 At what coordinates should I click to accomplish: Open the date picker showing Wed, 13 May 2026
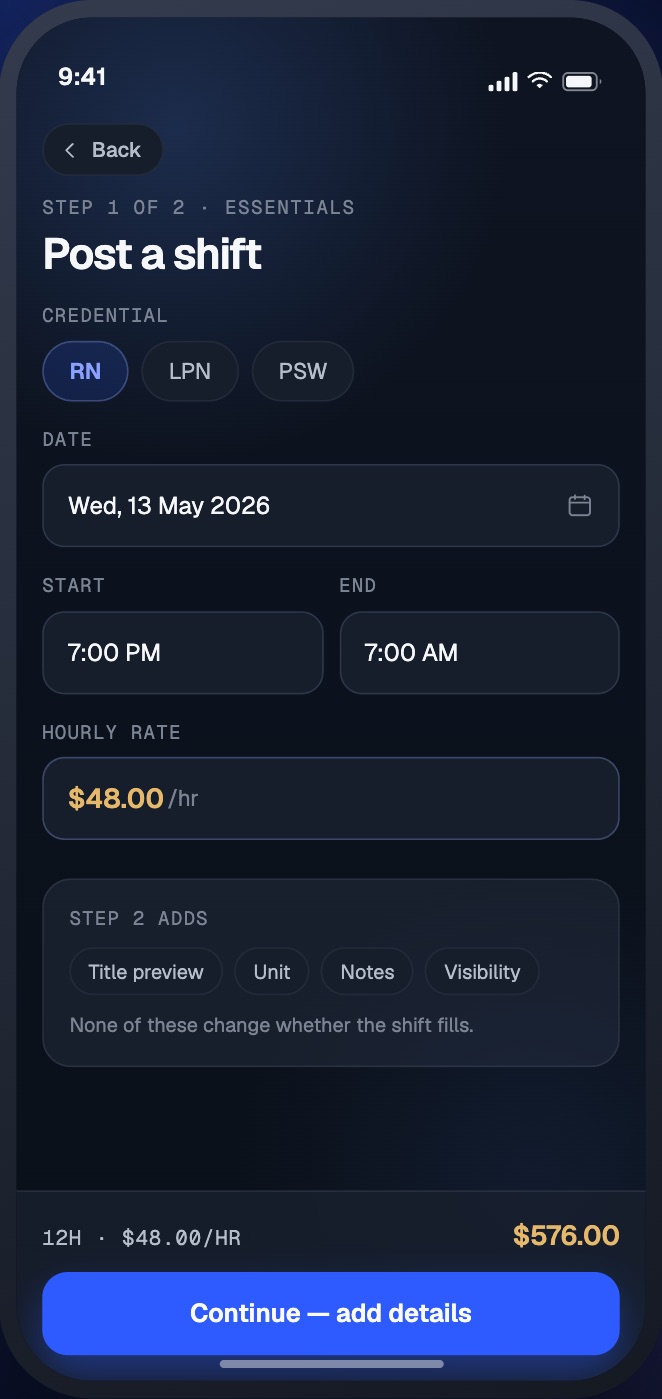[x=331, y=505]
